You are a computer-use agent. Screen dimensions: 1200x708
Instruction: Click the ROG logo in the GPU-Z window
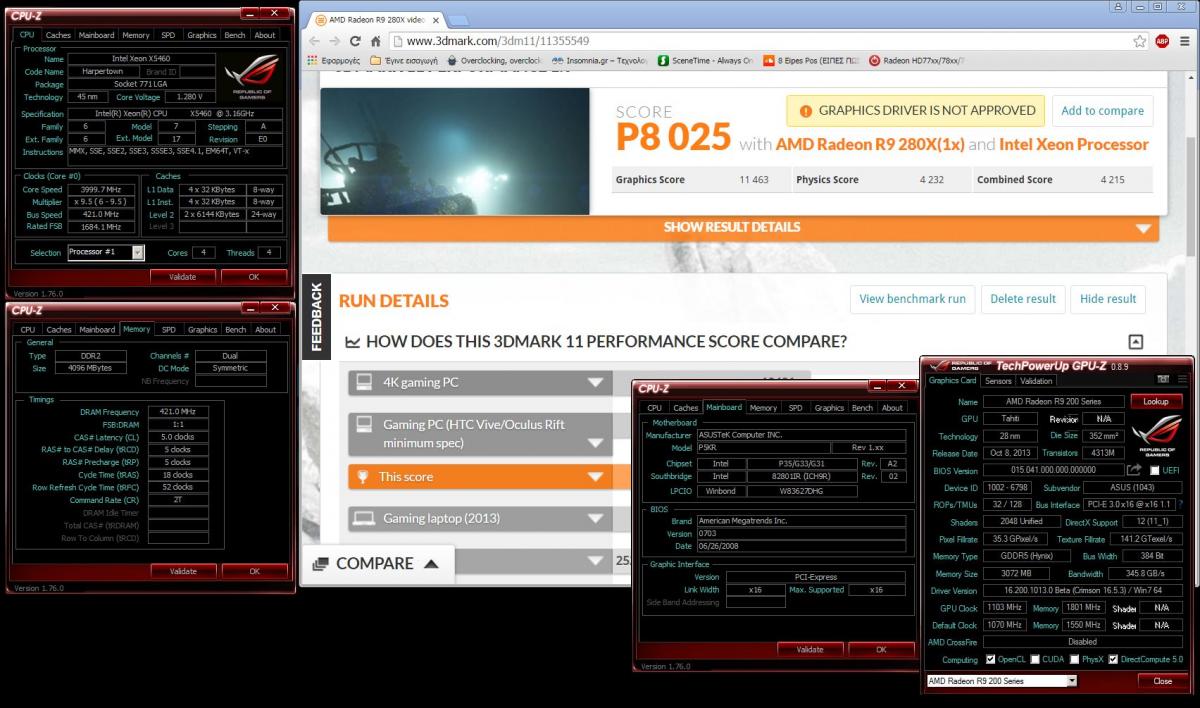(1156, 436)
